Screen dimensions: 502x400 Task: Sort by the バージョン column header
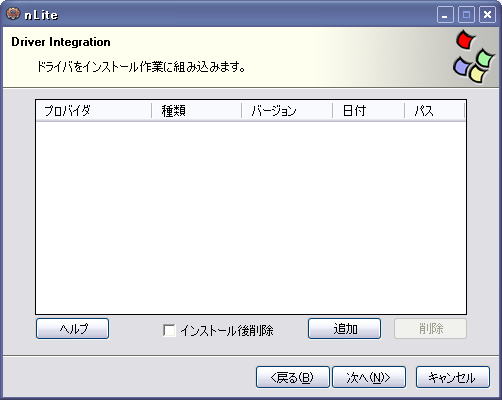click(287, 110)
